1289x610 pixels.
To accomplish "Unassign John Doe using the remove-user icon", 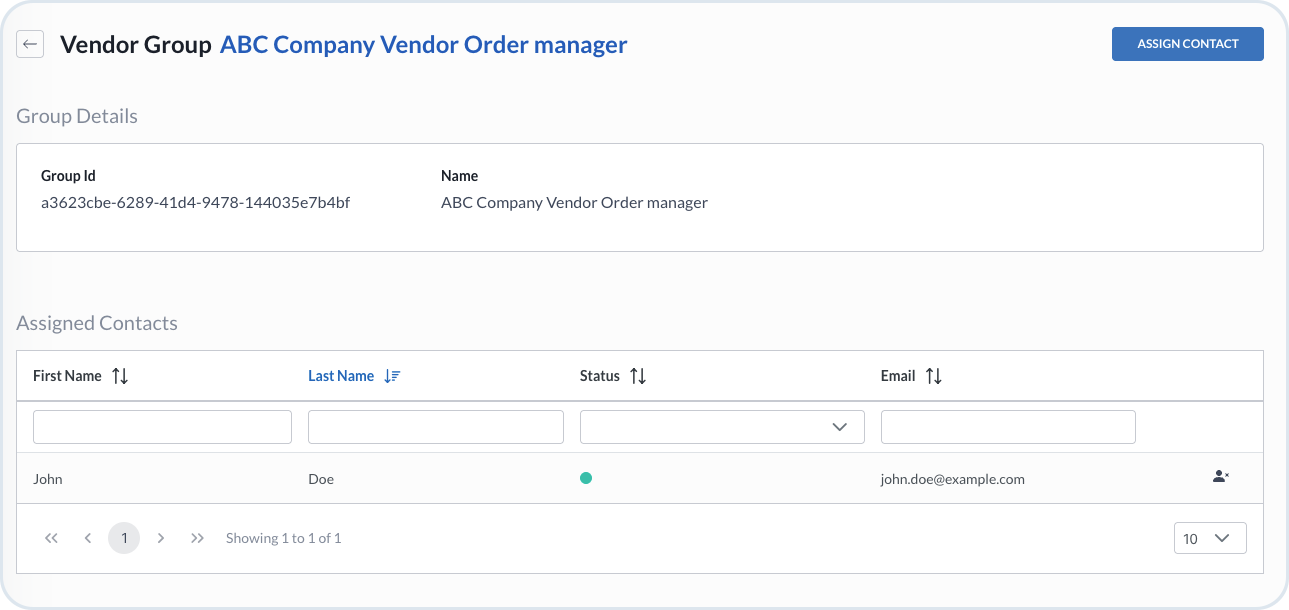I will [1220, 477].
